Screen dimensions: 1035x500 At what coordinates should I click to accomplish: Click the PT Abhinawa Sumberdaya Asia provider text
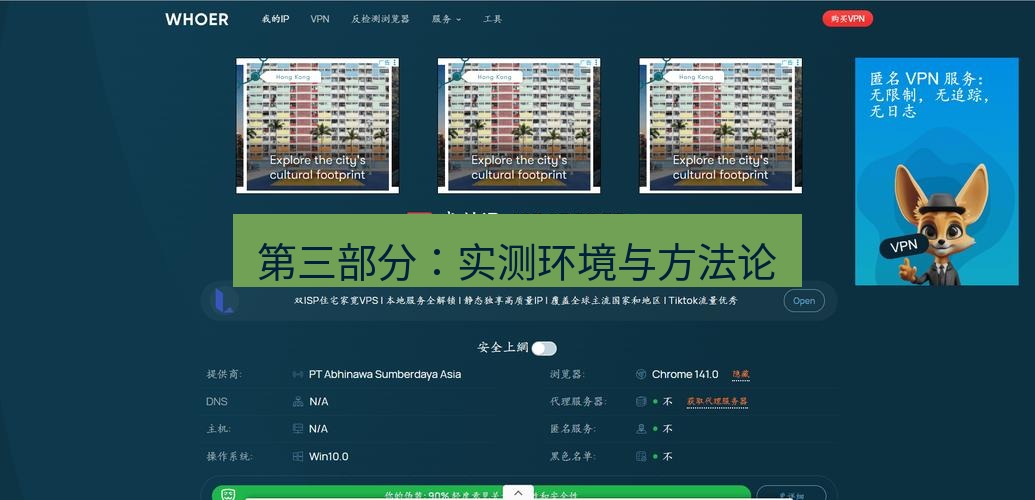[x=385, y=375]
